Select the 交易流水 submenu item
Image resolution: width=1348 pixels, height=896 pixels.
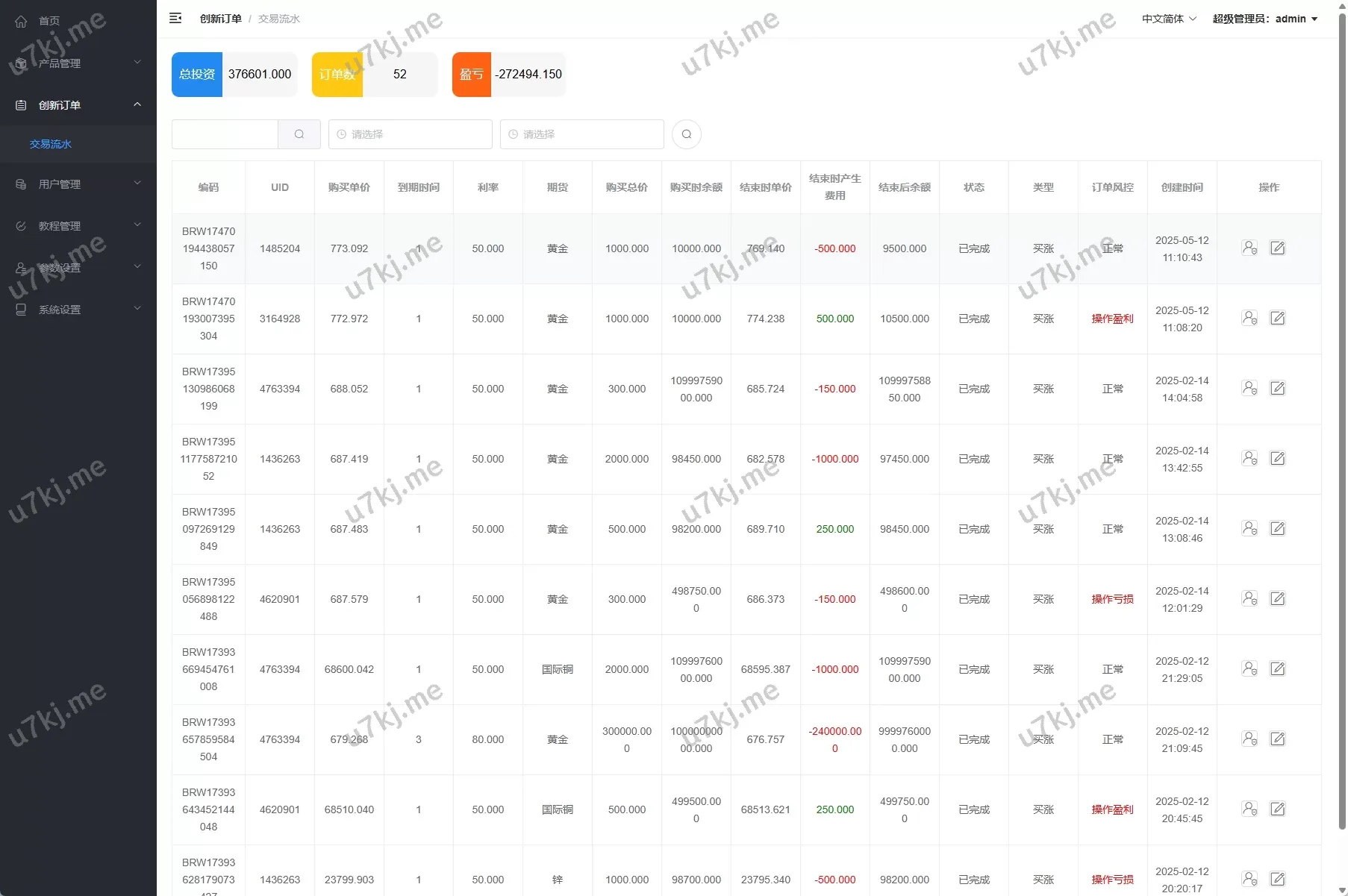[x=51, y=144]
